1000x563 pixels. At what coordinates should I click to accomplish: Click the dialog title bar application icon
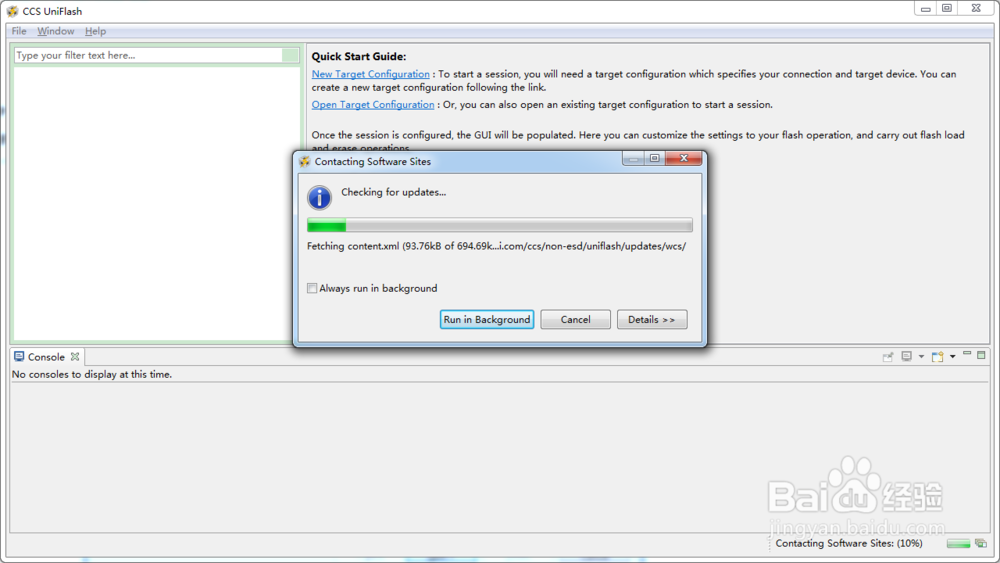click(x=305, y=161)
